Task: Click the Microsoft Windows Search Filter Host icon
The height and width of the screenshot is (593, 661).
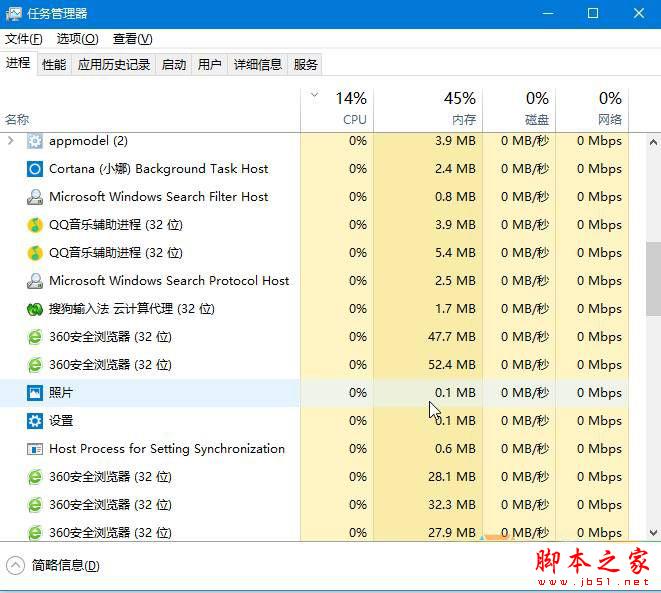Action: coord(35,197)
